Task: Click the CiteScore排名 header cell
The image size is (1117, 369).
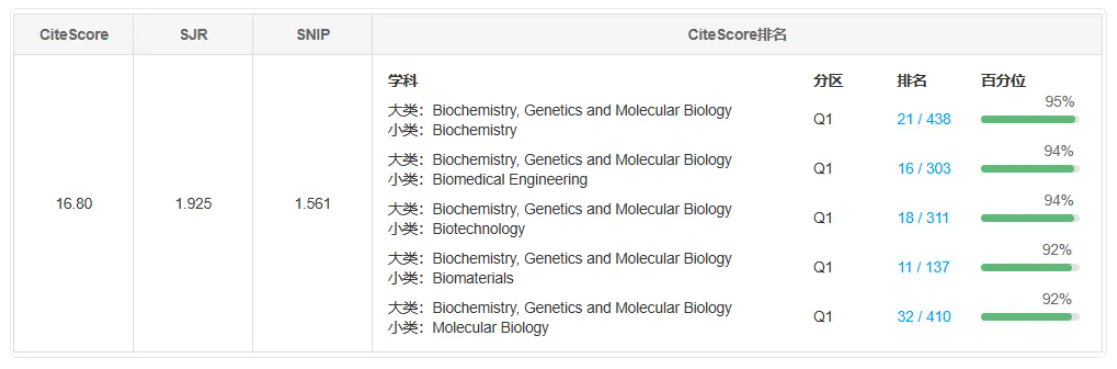Action: pos(737,34)
